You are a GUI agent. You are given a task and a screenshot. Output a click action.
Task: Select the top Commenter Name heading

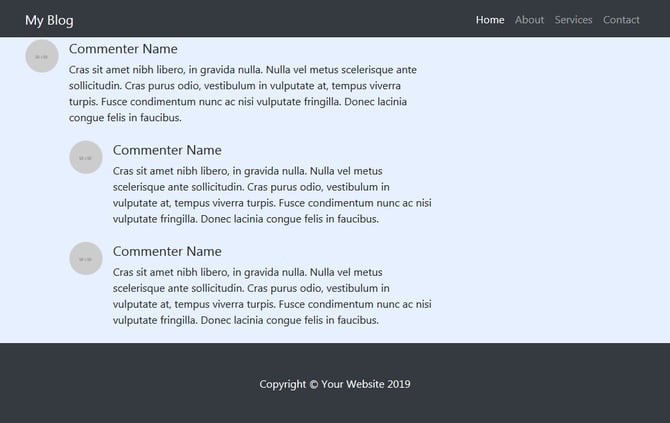123,49
